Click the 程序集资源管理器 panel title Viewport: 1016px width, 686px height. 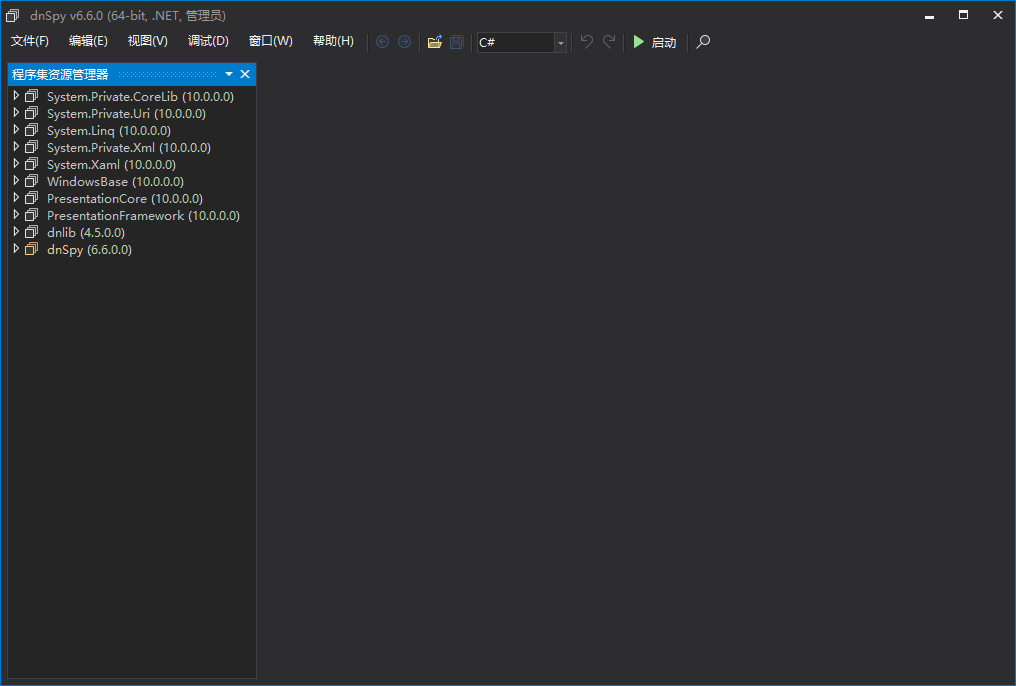60,74
